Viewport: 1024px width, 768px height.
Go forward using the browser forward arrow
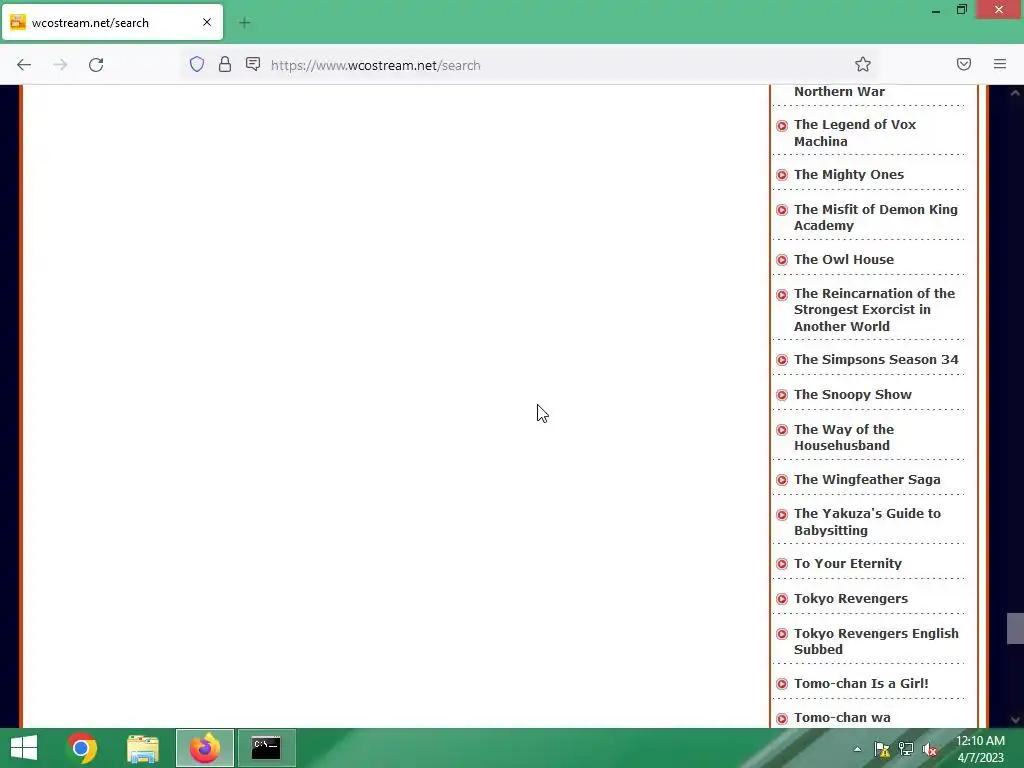tap(60, 65)
